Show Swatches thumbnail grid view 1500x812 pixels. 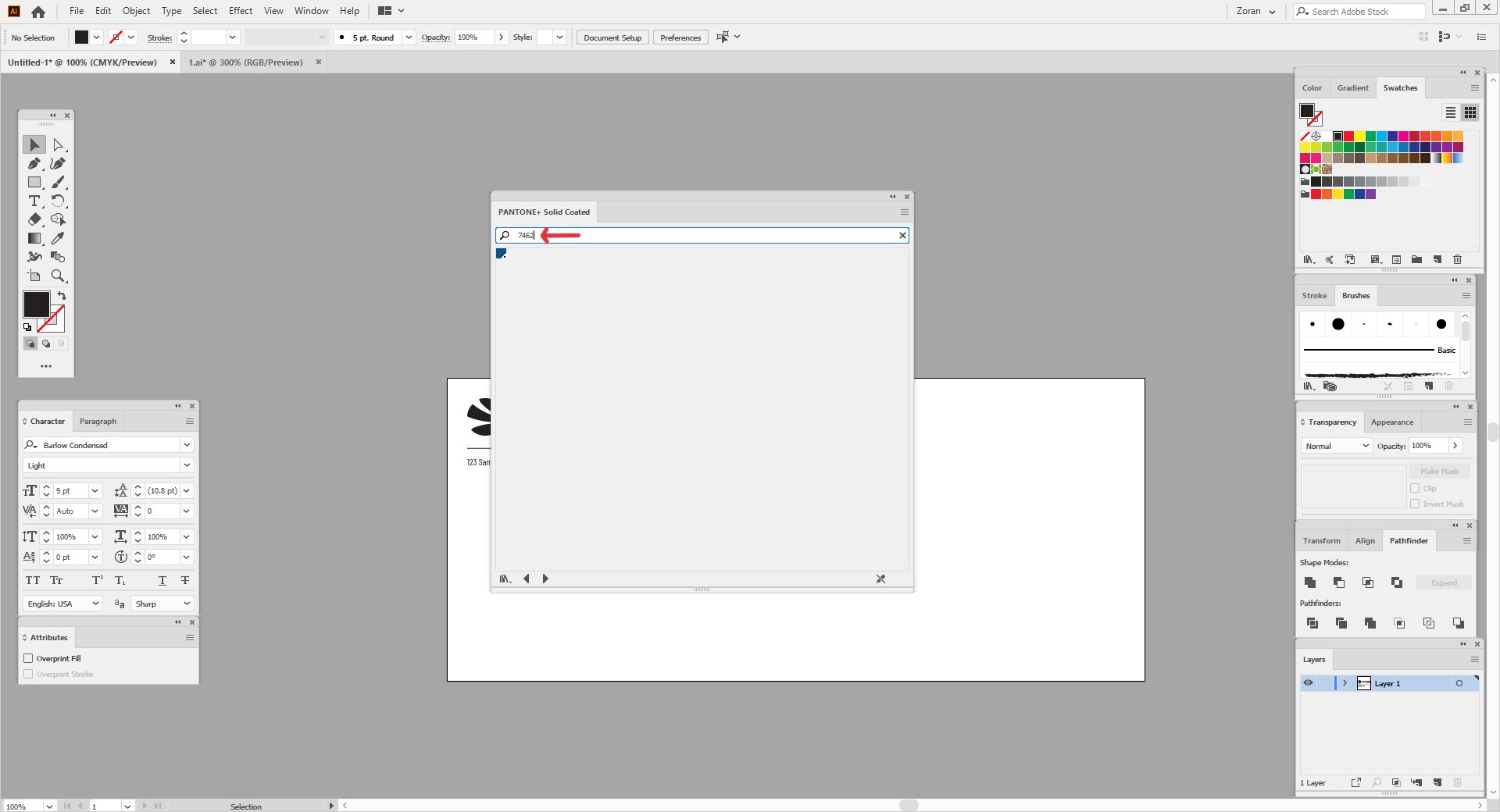[1470, 112]
